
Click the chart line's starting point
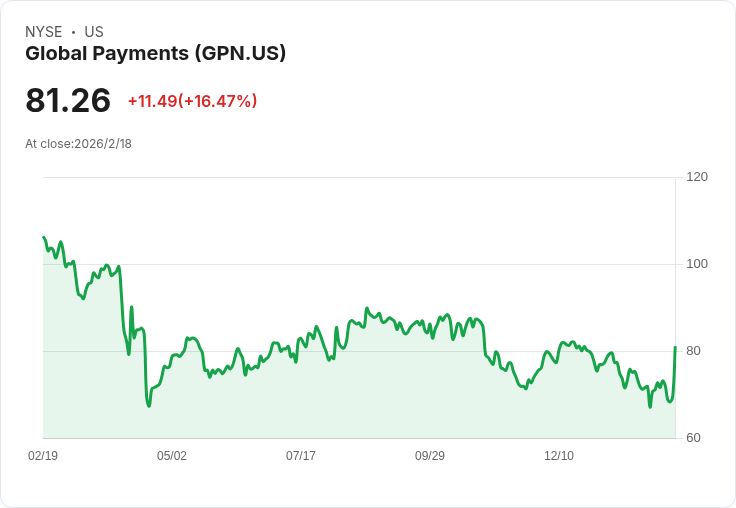click(x=44, y=238)
